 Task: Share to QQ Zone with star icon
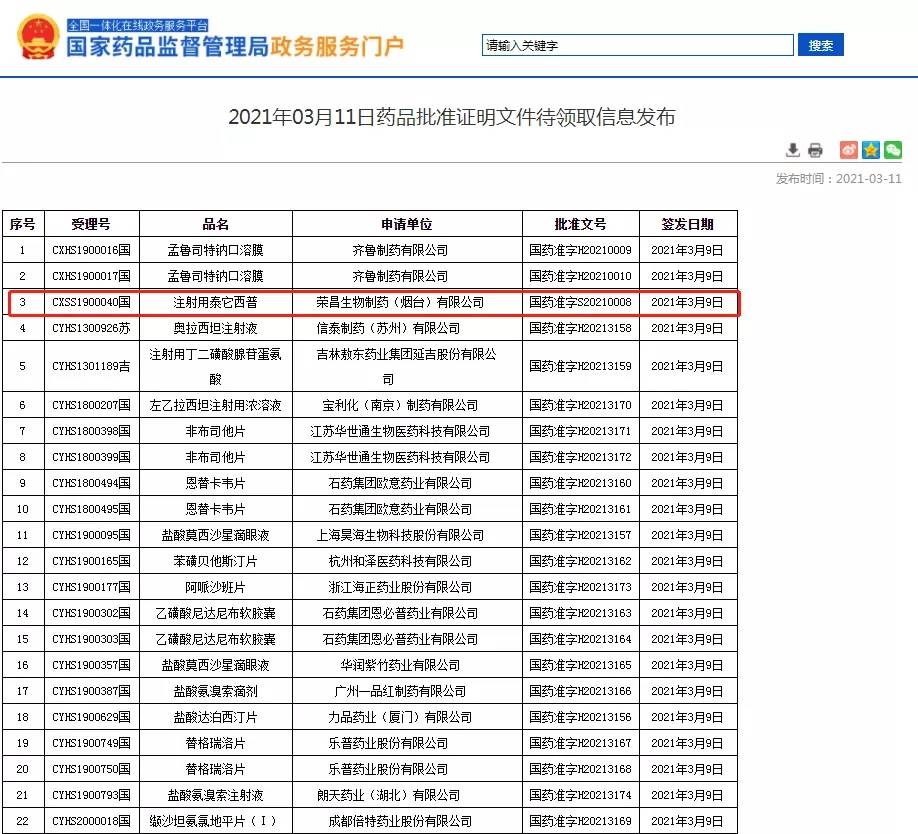[x=871, y=150]
